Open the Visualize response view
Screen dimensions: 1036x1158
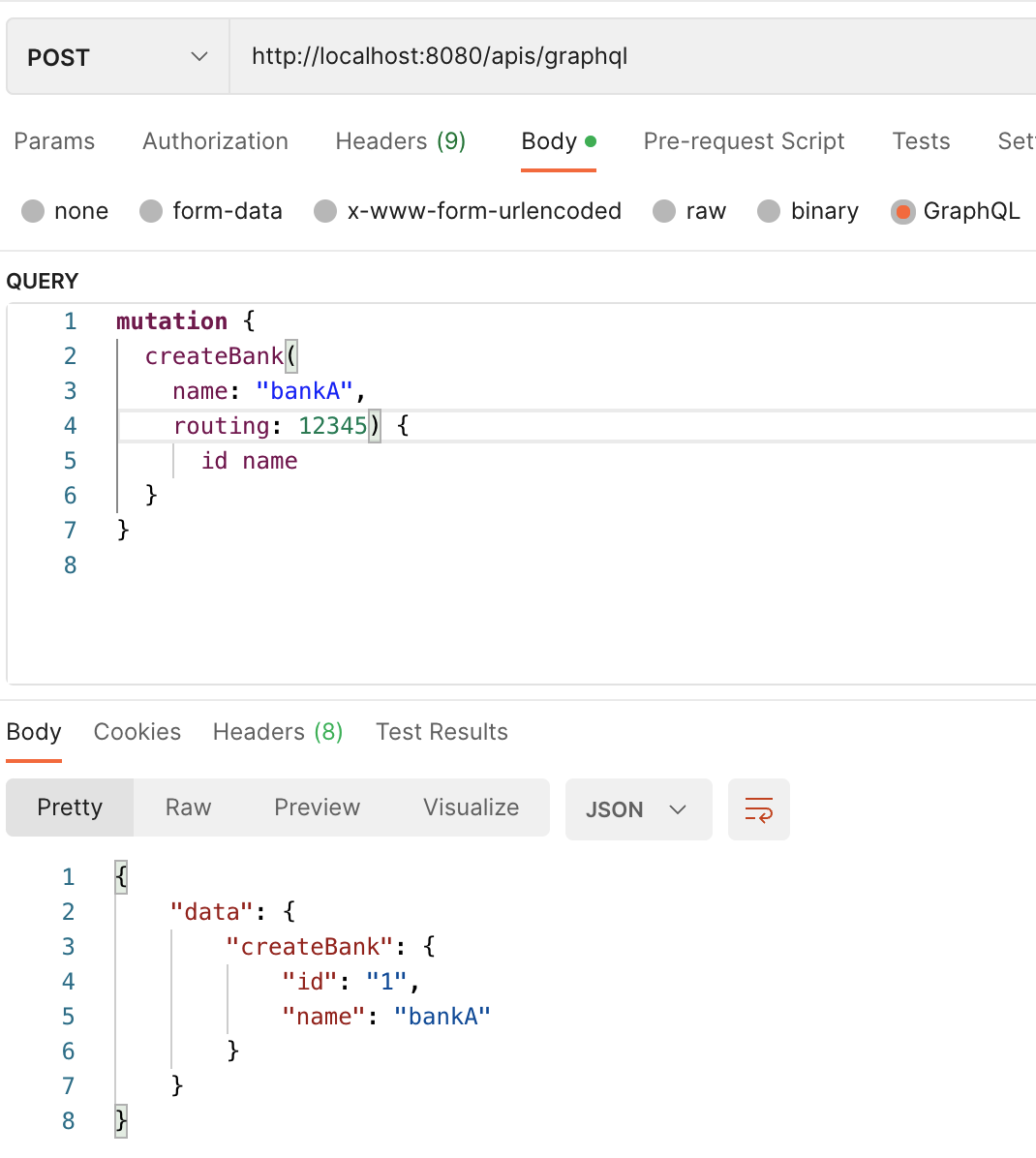(x=471, y=808)
